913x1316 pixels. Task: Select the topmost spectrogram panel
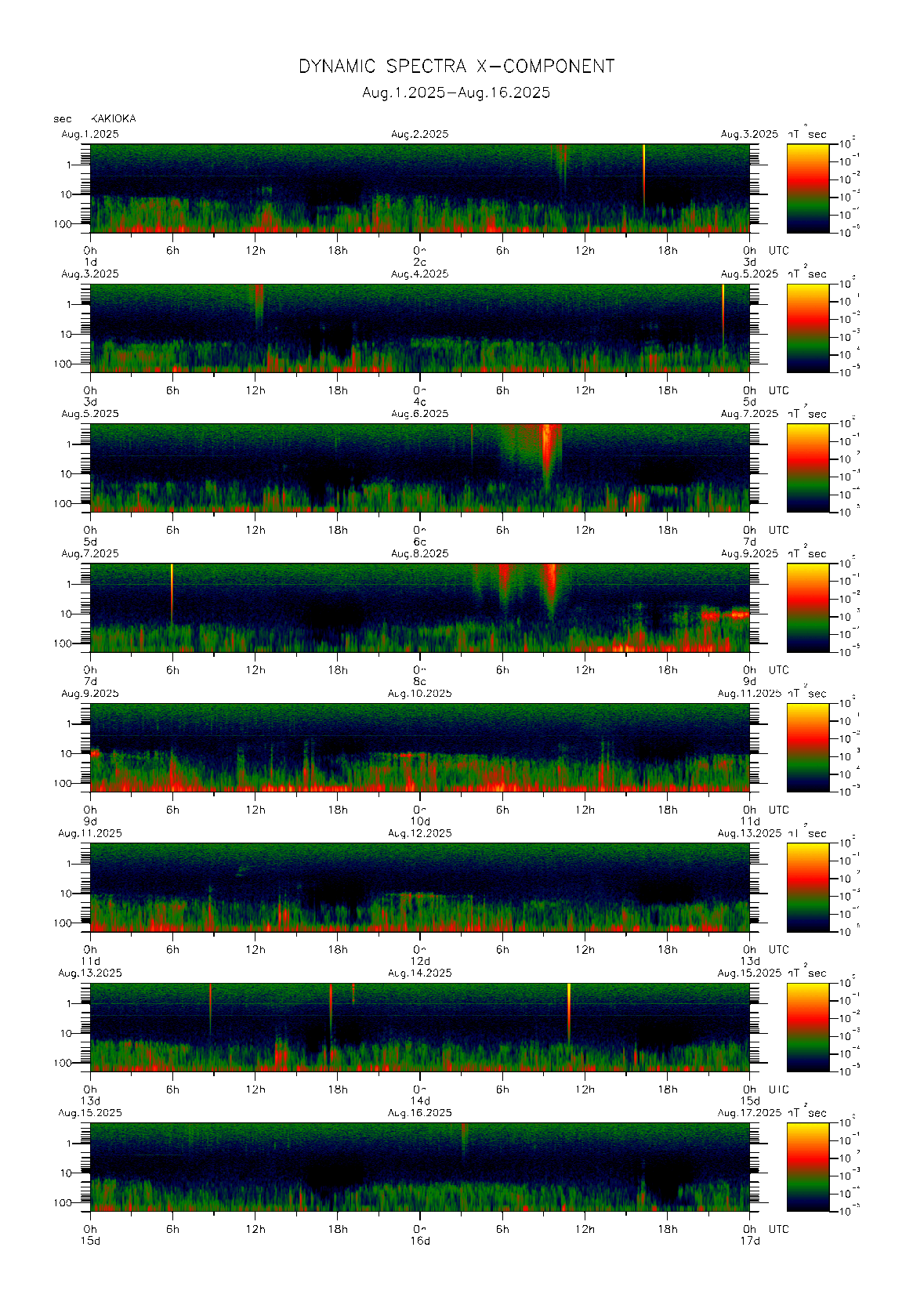point(419,188)
